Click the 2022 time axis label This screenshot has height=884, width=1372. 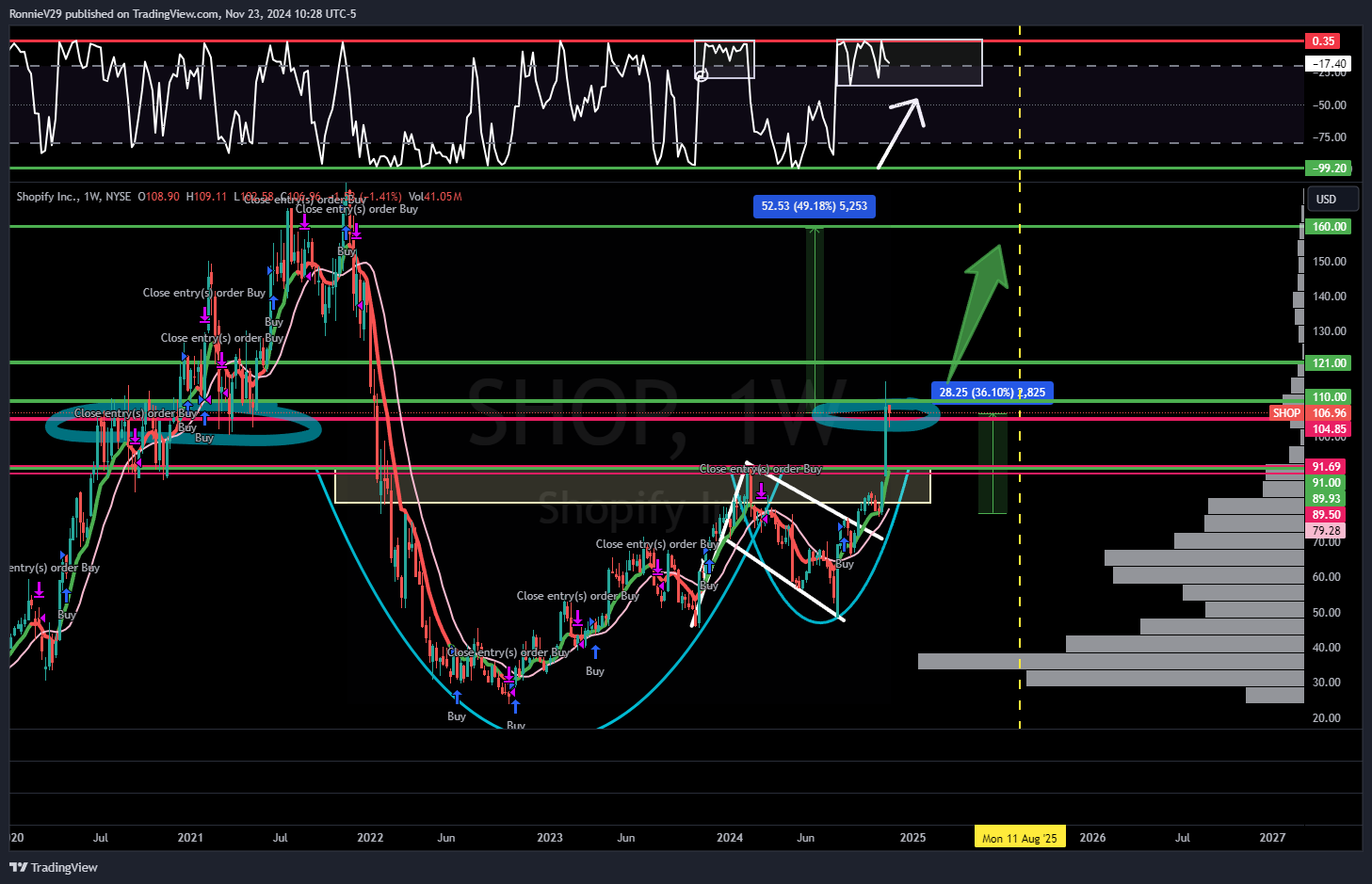click(x=370, y=838)
